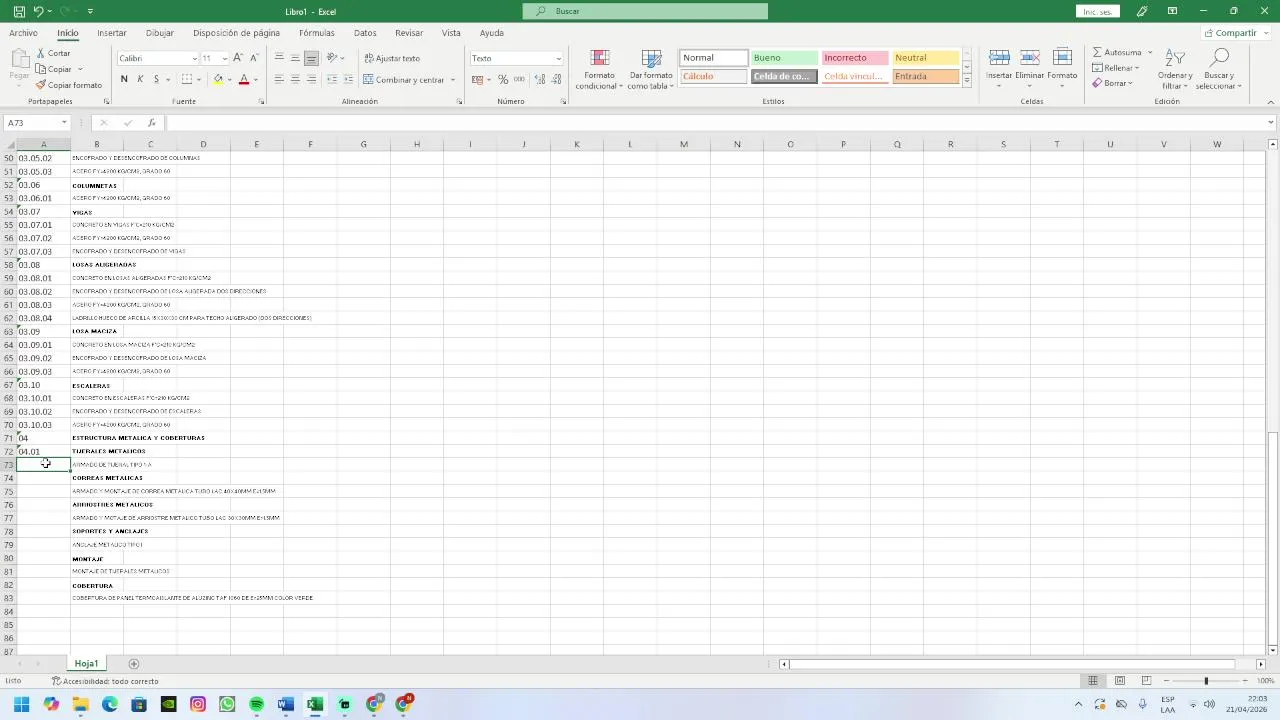The width and height of the screenshot is (1280, 720).
Task: Select the Hoja1 sheet tab
Action: pyautogui.click(x=86, y=664)
